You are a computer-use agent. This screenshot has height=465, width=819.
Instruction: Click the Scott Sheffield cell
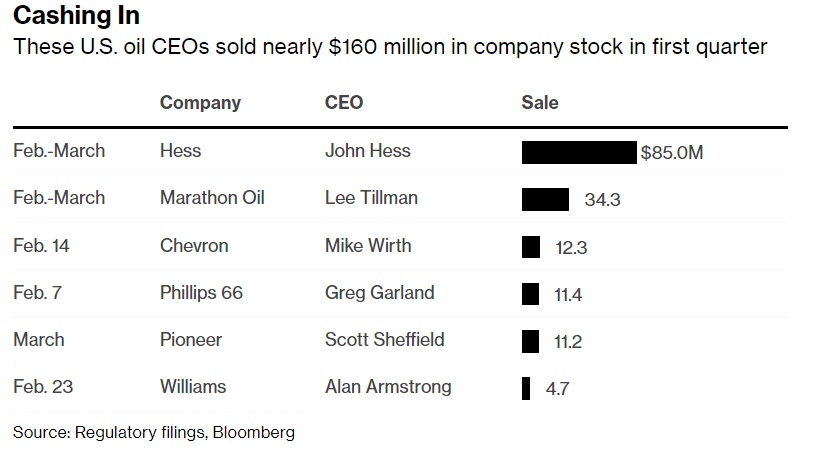point(384,340)
